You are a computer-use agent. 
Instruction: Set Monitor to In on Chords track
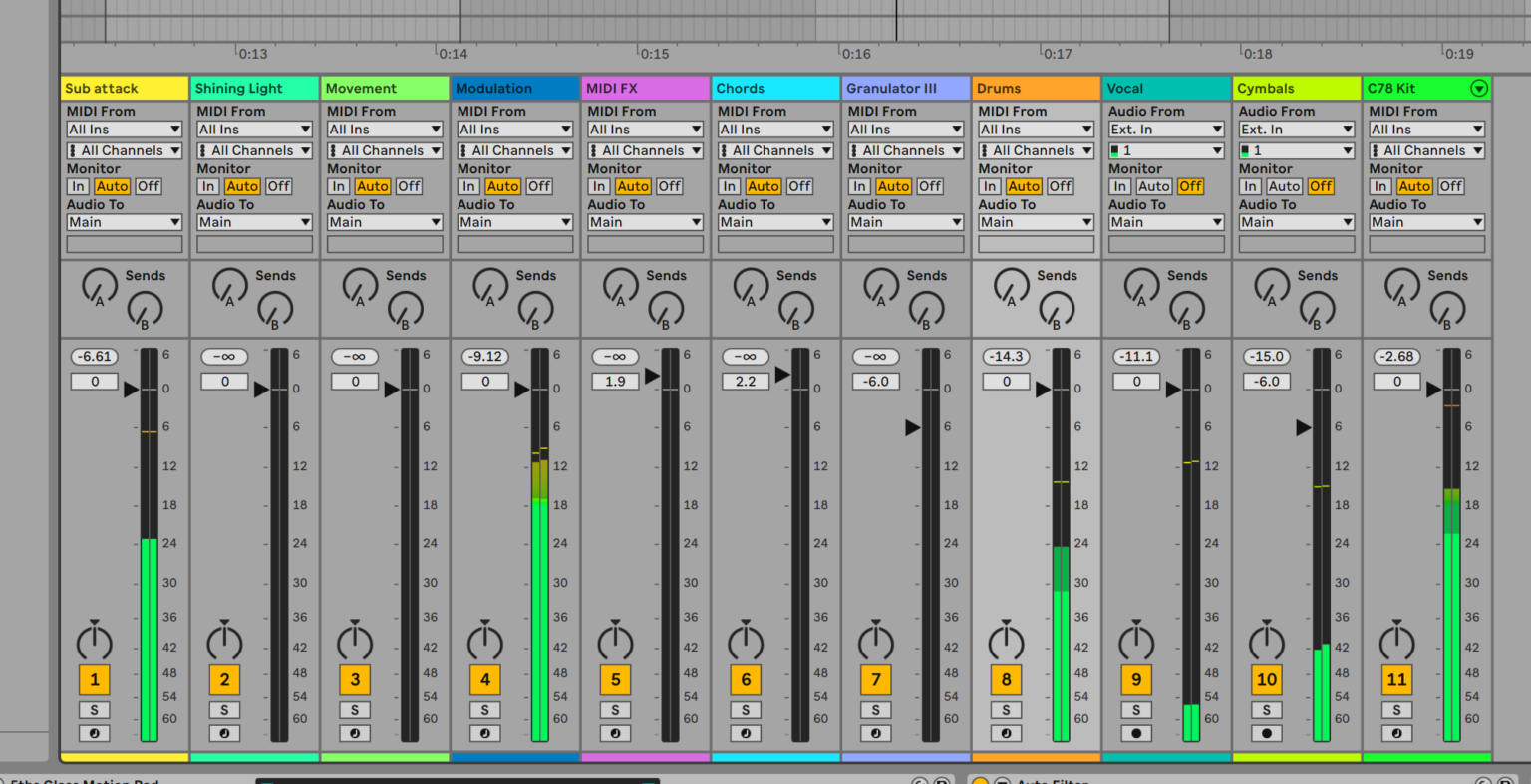729,186
